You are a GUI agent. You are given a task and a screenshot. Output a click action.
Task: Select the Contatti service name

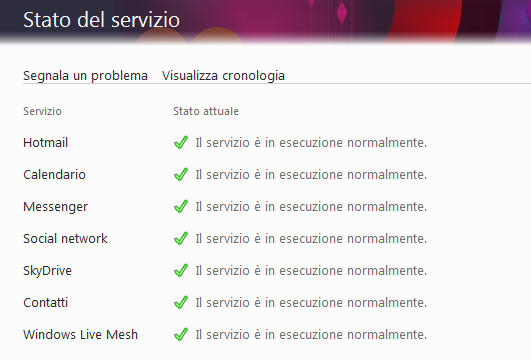(45, 302)
